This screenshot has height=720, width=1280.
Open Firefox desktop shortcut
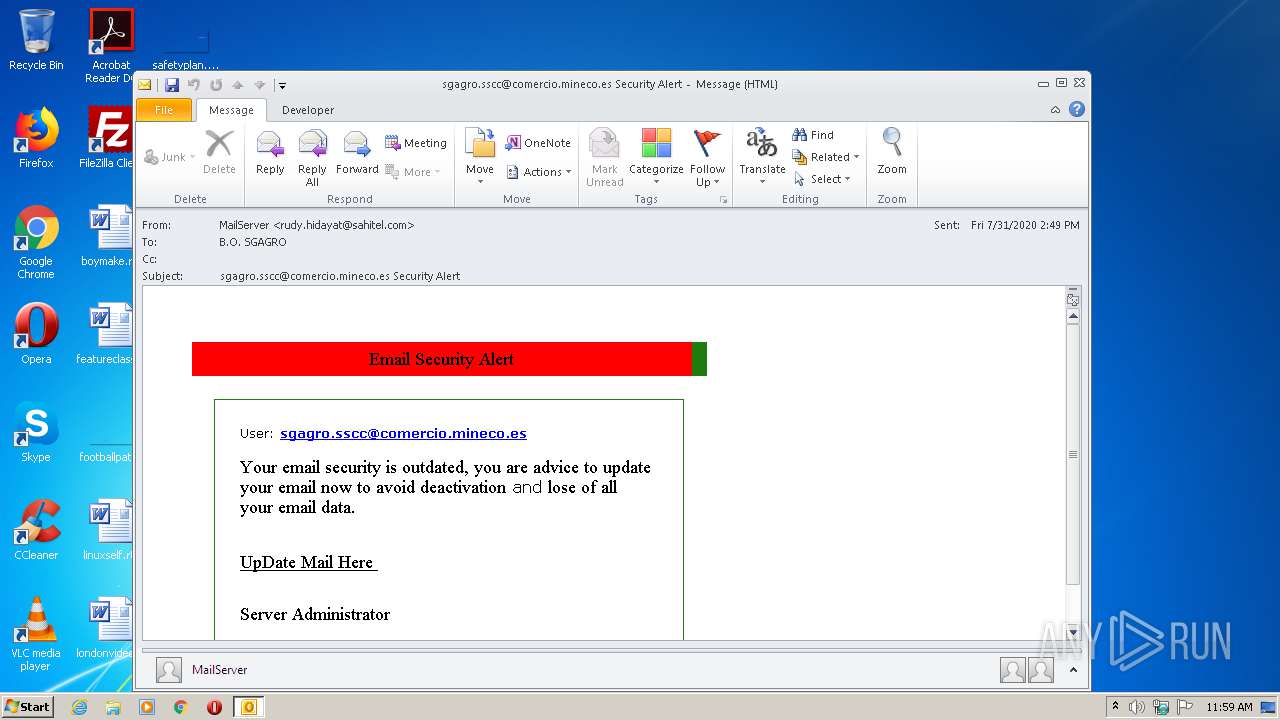pos(36,138)
